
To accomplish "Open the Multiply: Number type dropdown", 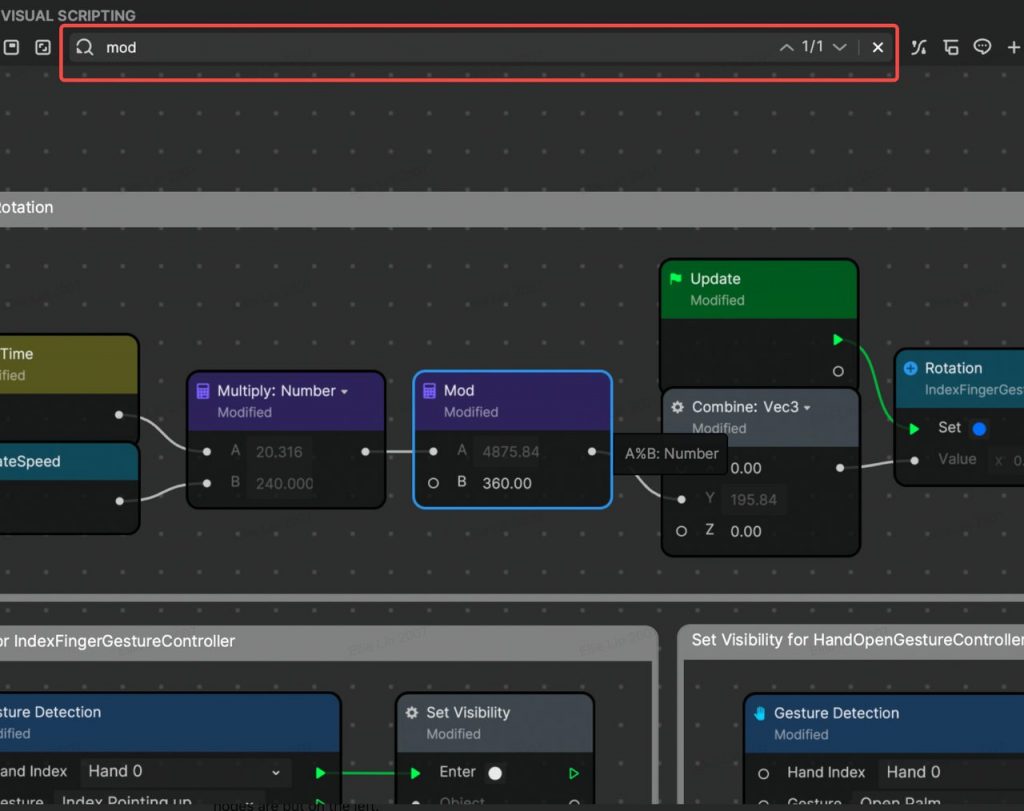I will click(x=344, y=392).
